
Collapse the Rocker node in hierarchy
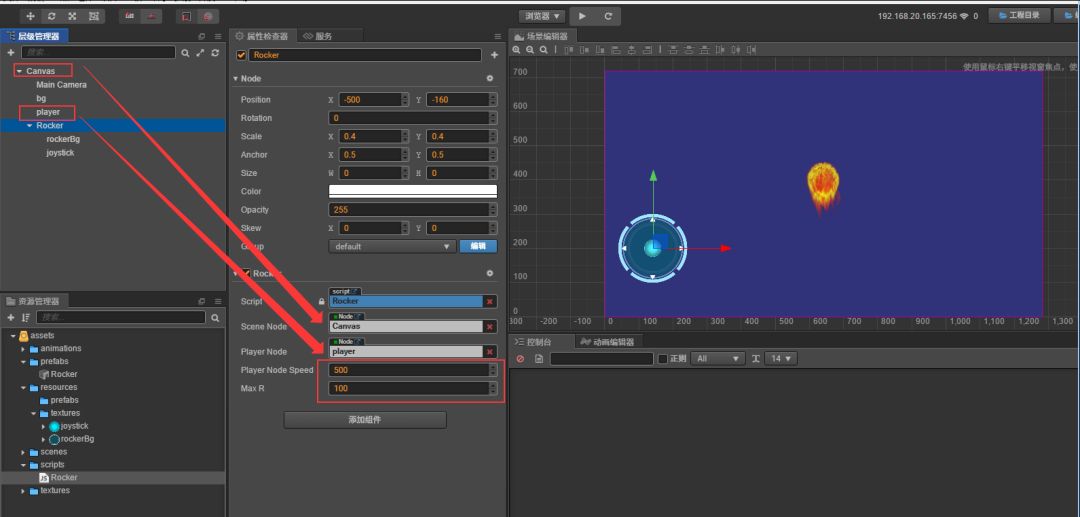click(30, 126)
